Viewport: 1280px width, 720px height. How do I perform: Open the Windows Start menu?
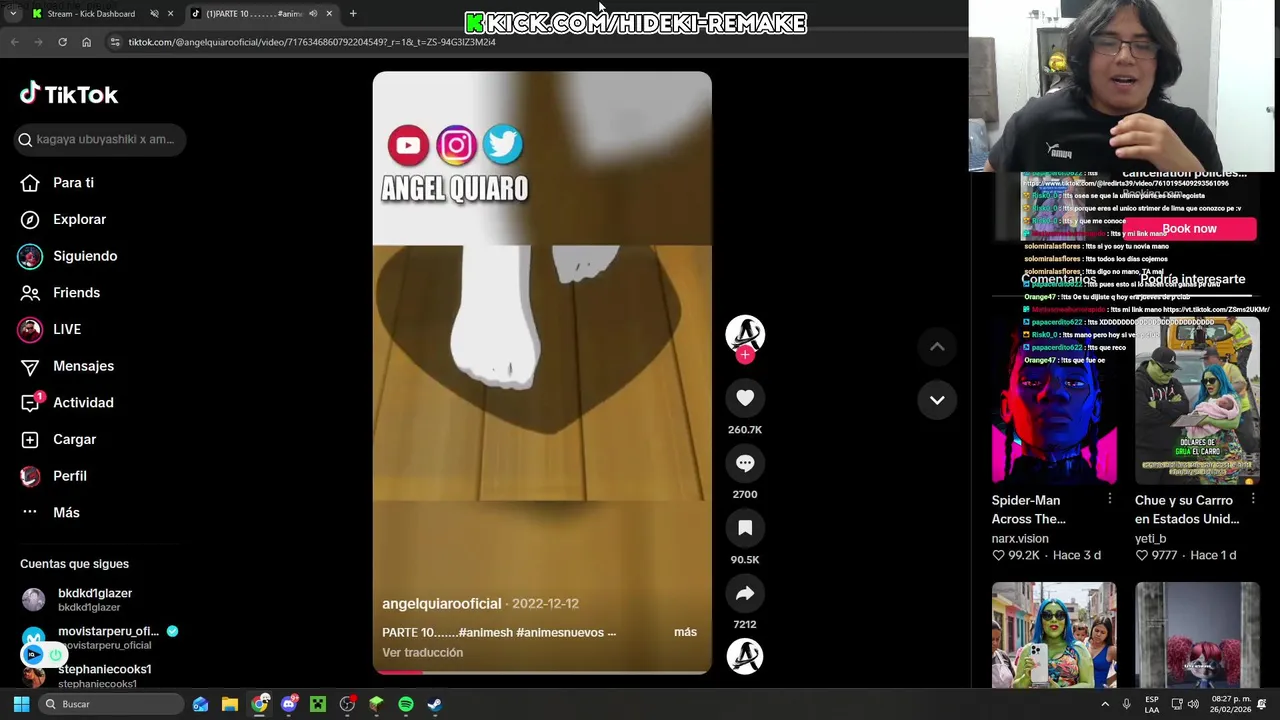click(21, 704)
